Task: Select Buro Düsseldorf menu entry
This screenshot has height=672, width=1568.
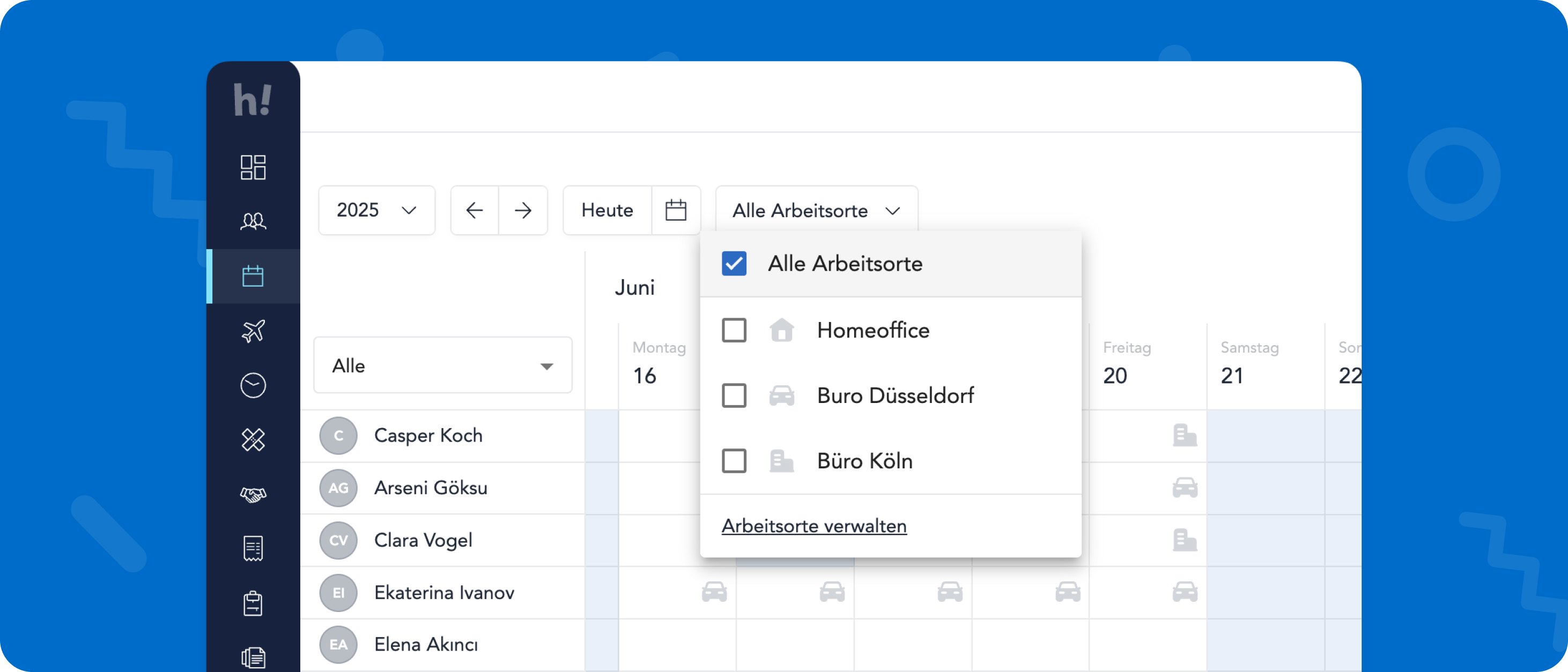Action: tap(894, 395)
